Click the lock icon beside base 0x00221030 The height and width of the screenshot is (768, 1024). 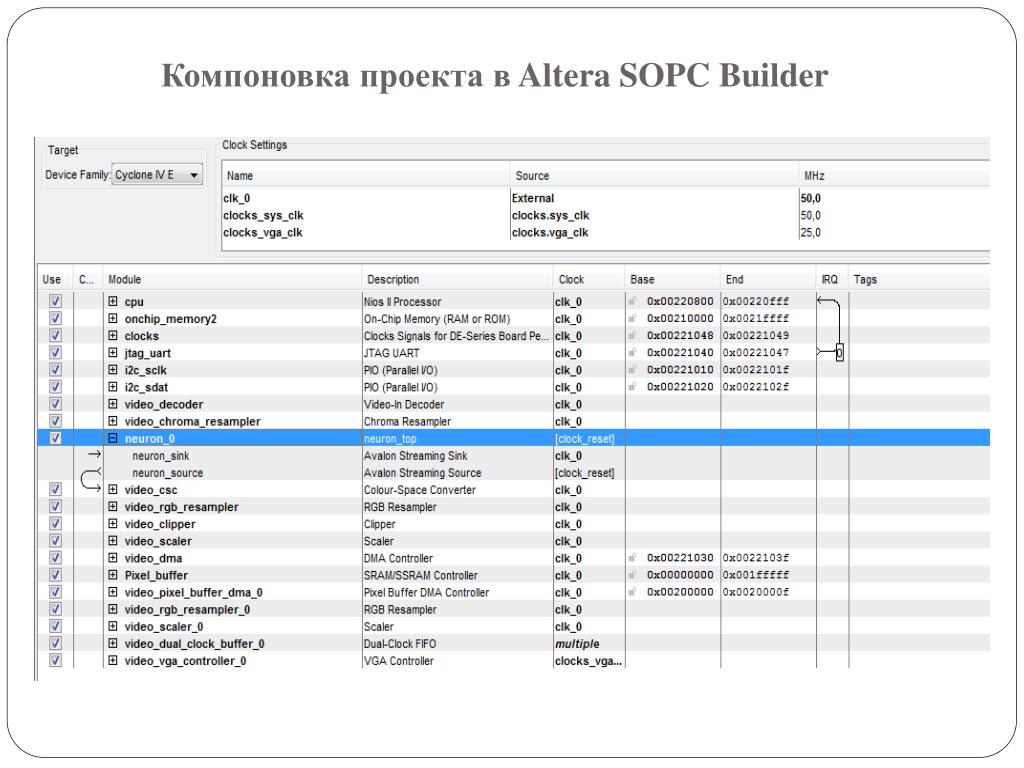(x=632, y=558)
